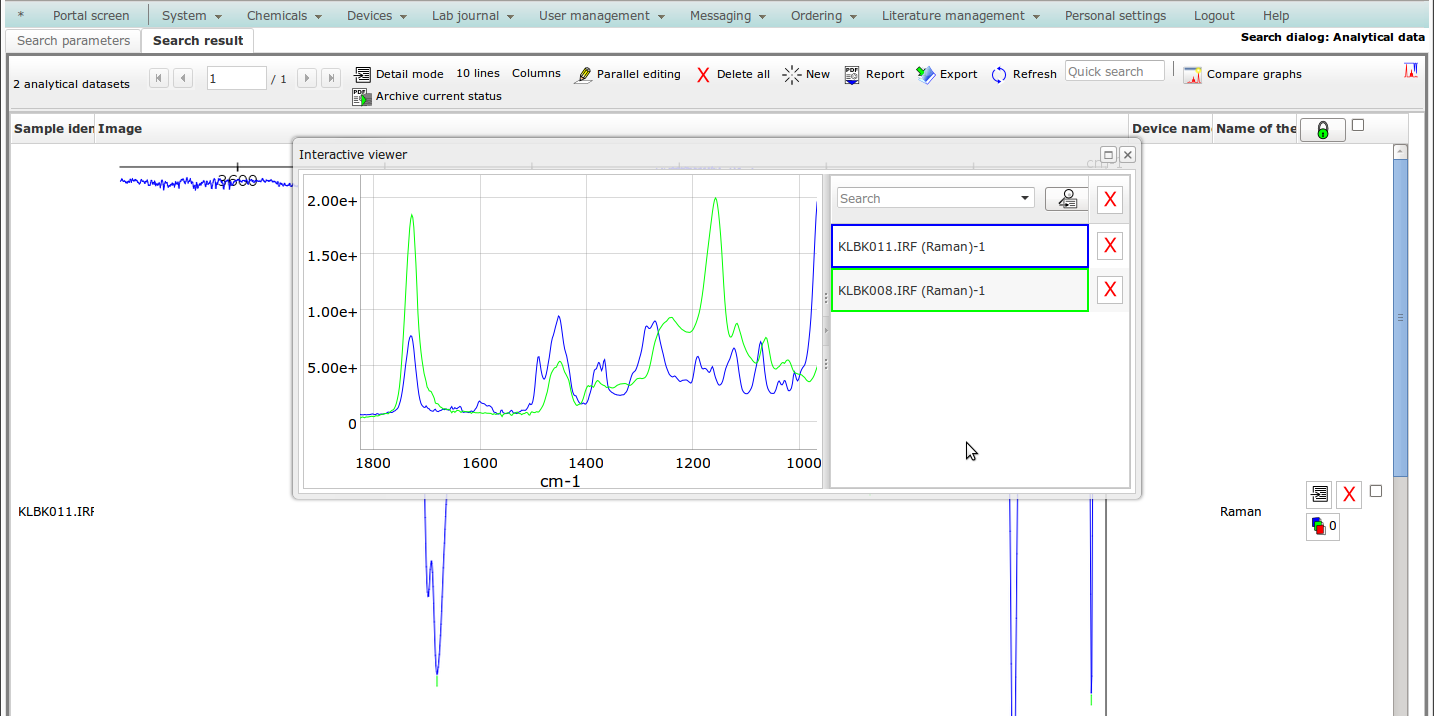Click into the Quick search field
The image size is (1434, 716).
[1114, 72]
